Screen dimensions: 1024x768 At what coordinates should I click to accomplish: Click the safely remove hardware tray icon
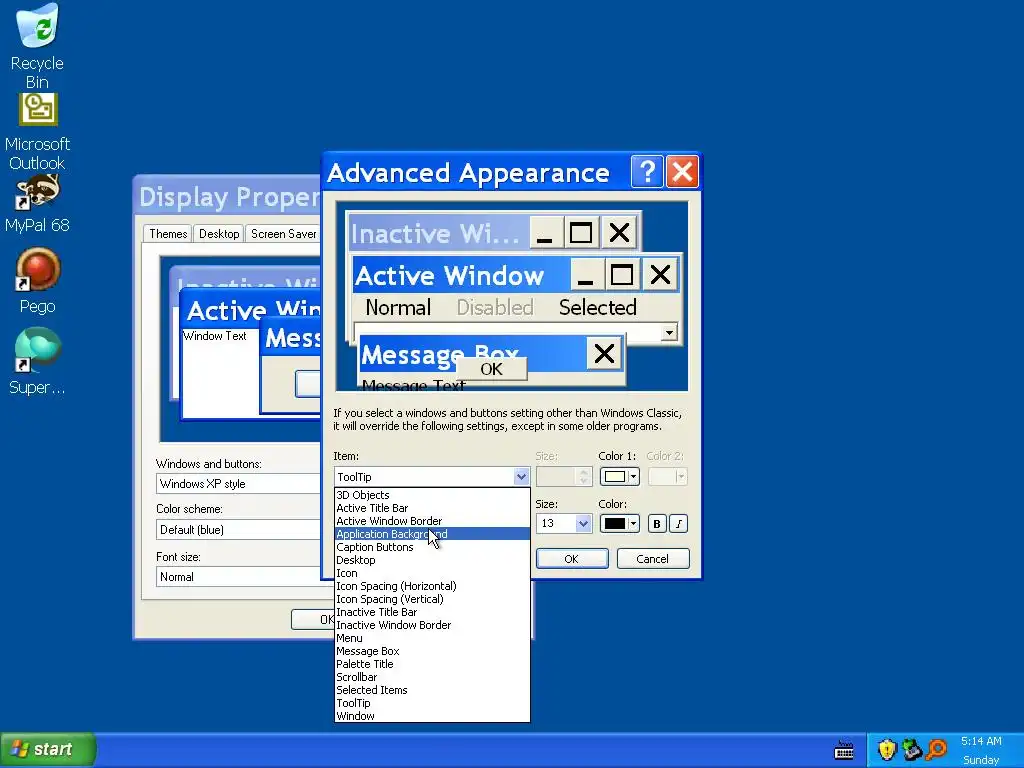click(x=912, y=750)
